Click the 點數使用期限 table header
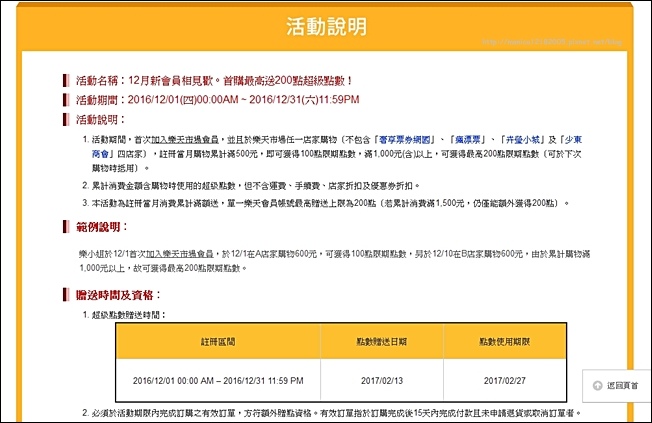 (504, 341)
